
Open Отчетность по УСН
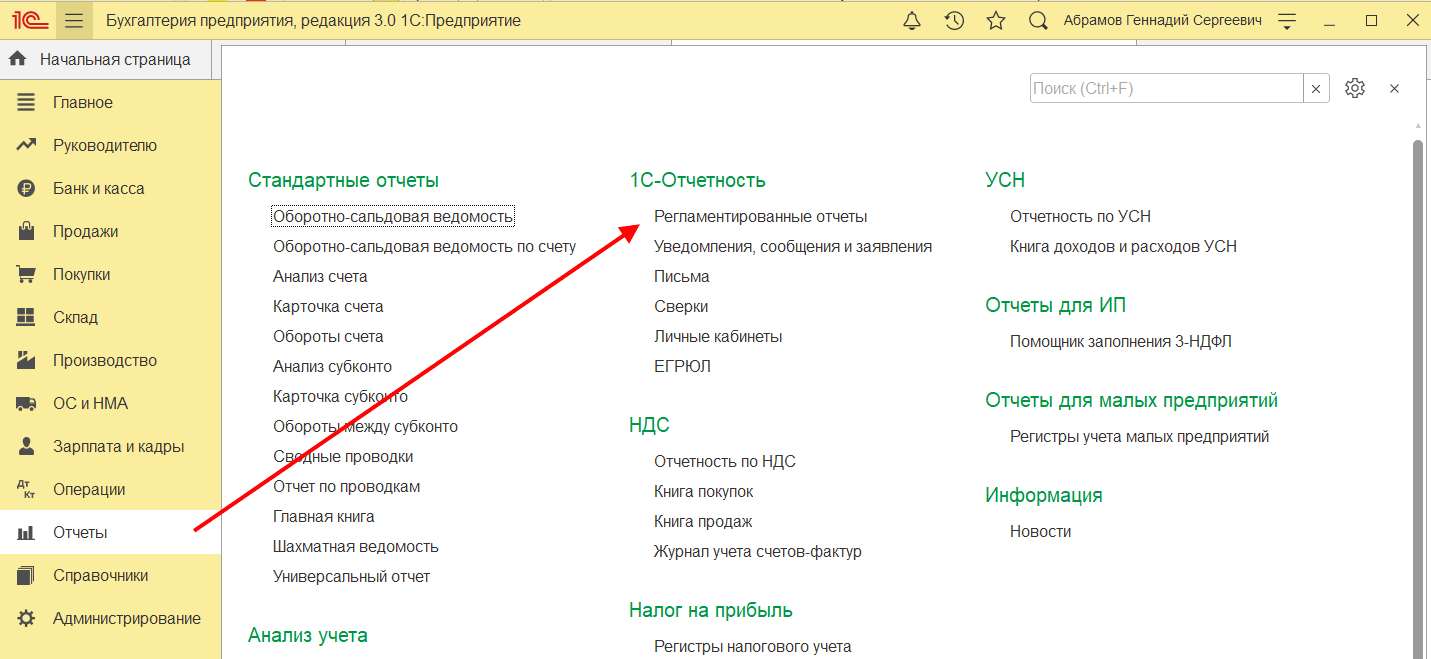click(1081, 216)
